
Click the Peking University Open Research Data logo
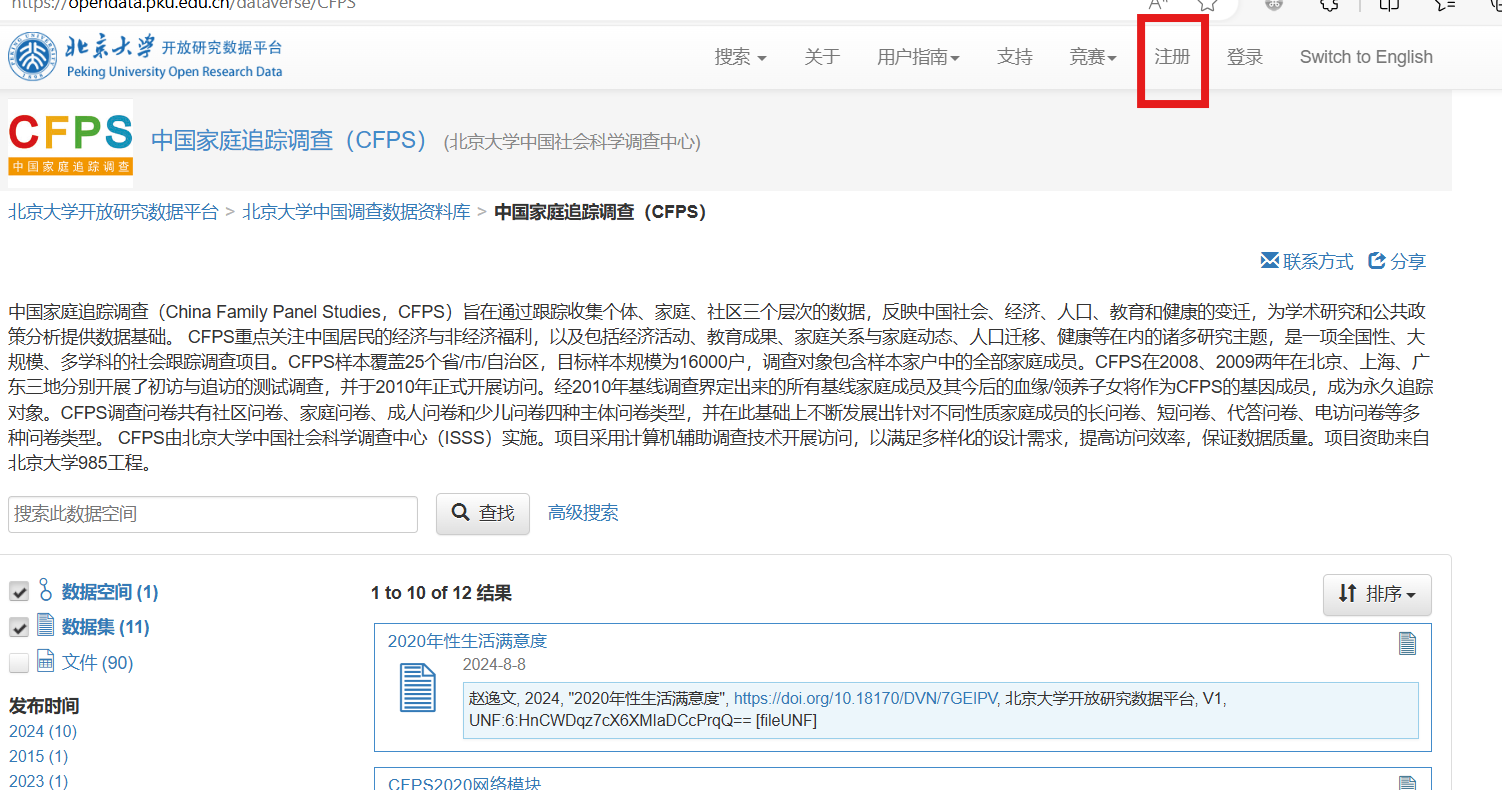tap(146, 57)
